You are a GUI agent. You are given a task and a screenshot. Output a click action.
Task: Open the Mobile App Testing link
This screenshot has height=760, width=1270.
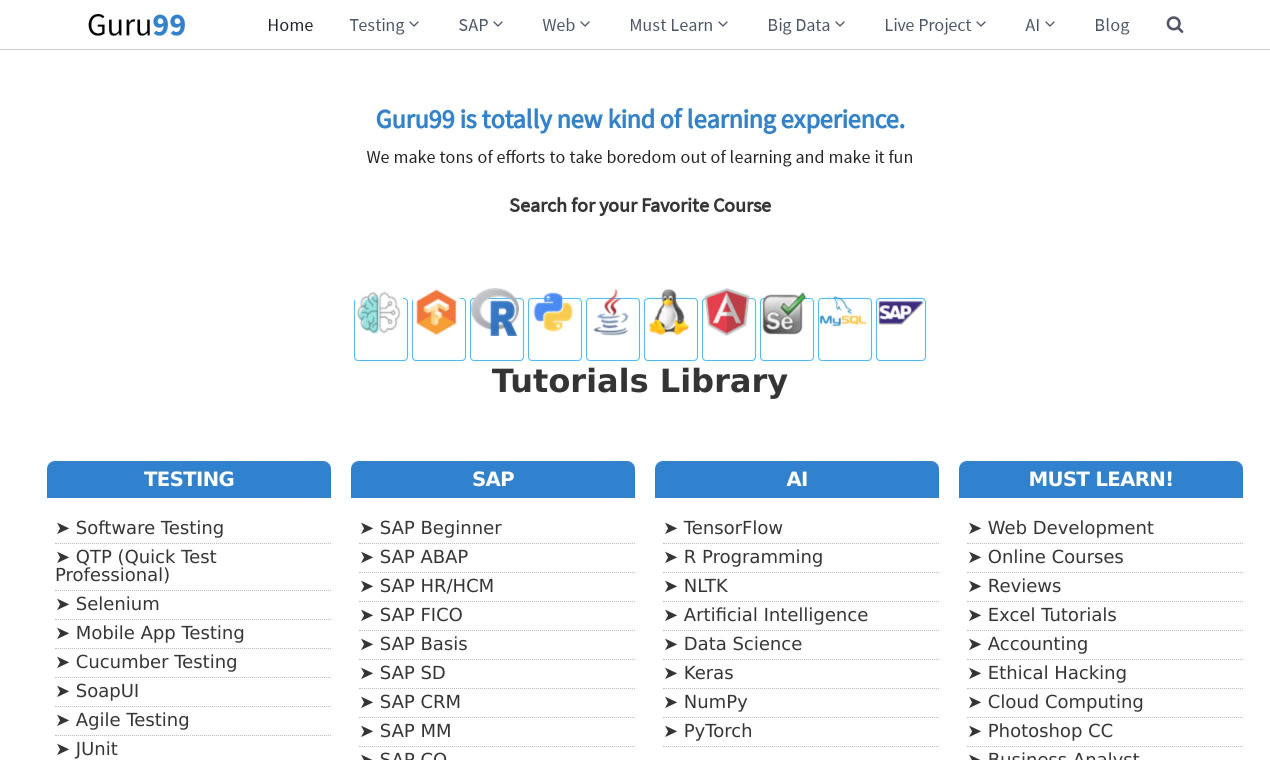pos(160,633)
